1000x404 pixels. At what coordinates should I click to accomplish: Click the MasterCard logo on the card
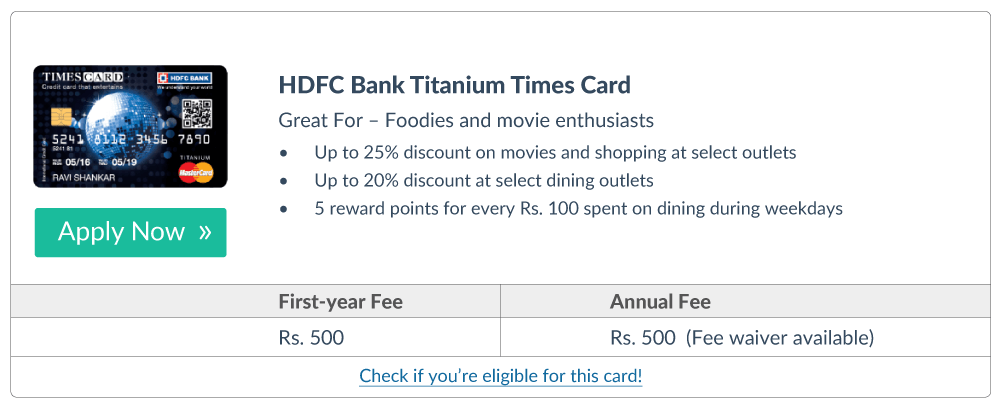click(x=196, y=174)
